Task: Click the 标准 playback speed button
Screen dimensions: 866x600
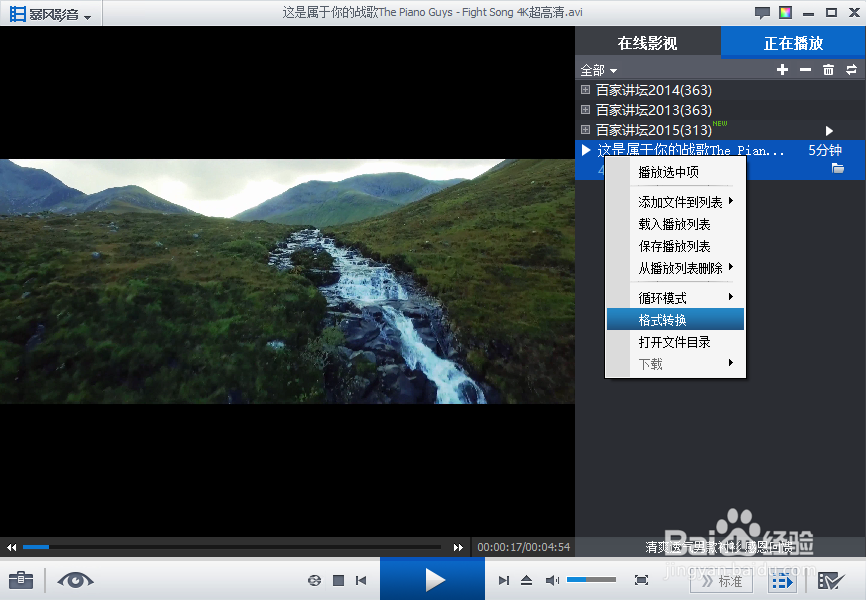Action: [721, 580]
